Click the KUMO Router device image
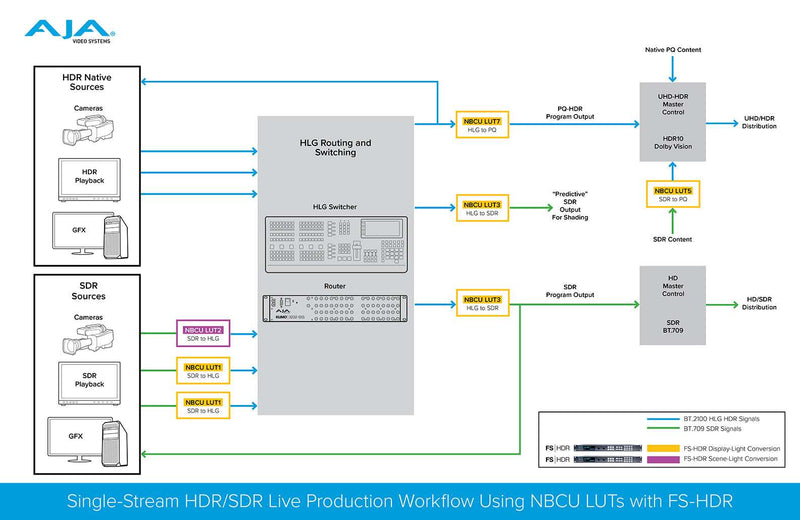800x520 pixels. (x=336, y=309)
